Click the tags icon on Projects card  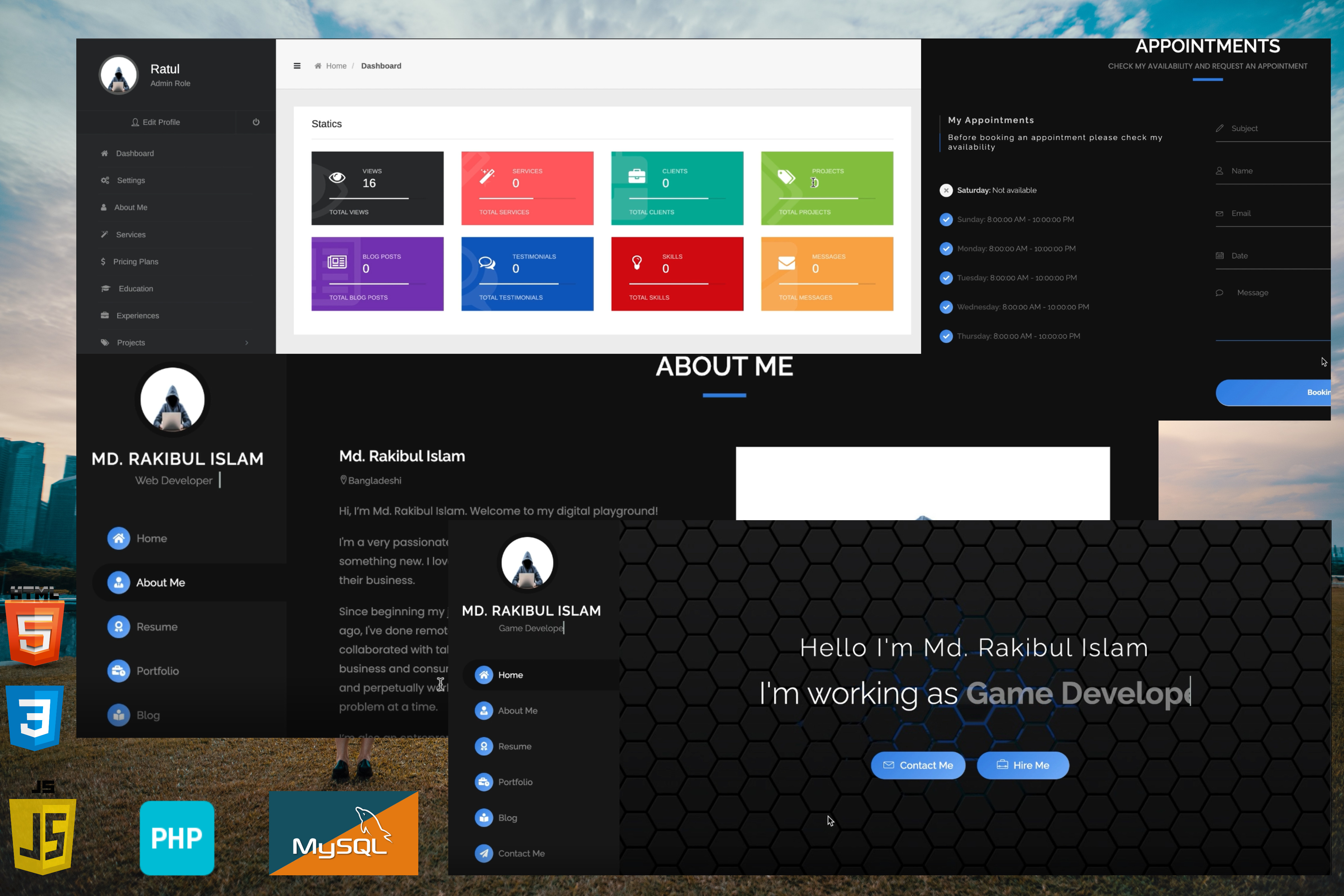(x=787, y=177)
